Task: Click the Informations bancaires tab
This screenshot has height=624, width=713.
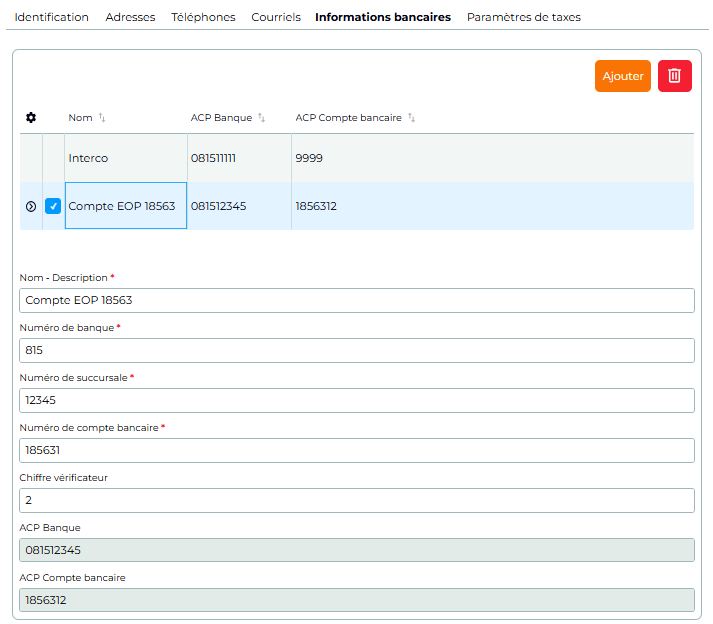Action: [383, 17]
